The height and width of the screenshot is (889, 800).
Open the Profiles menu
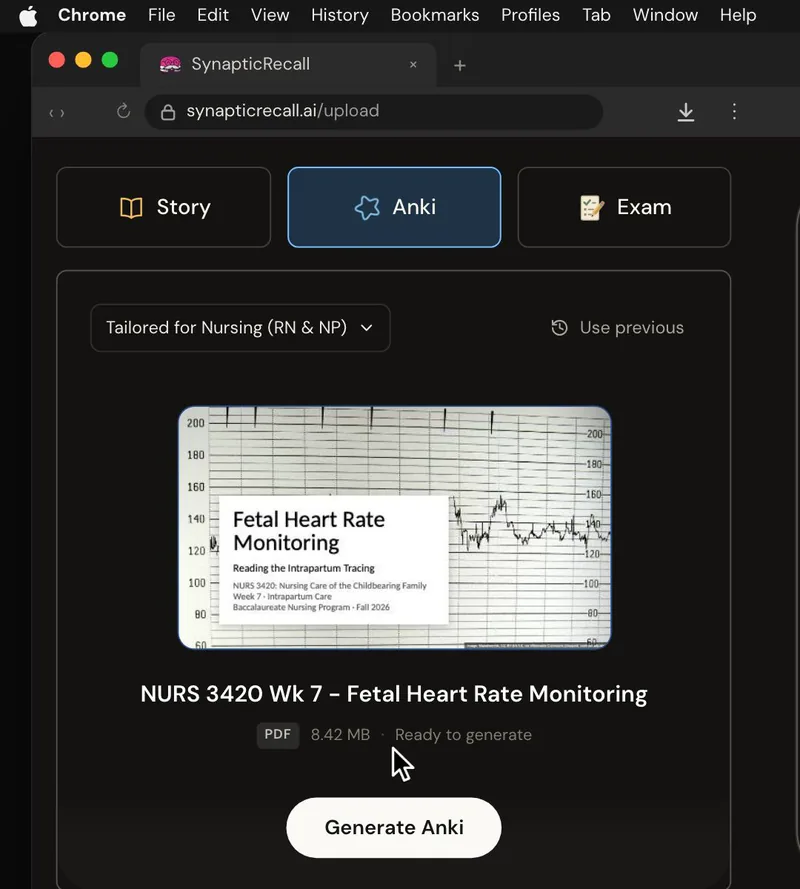[x=530, y=15]
